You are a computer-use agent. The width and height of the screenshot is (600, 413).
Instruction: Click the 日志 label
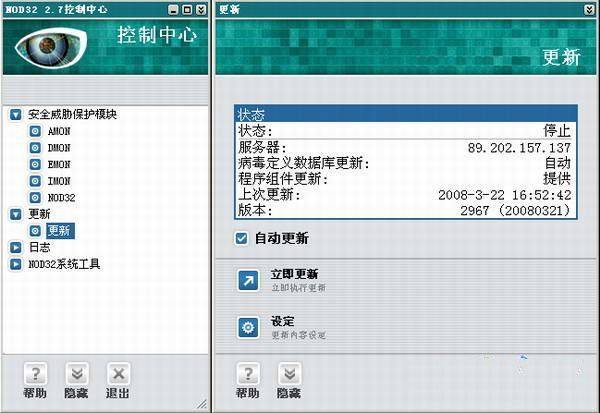(39, 247)
